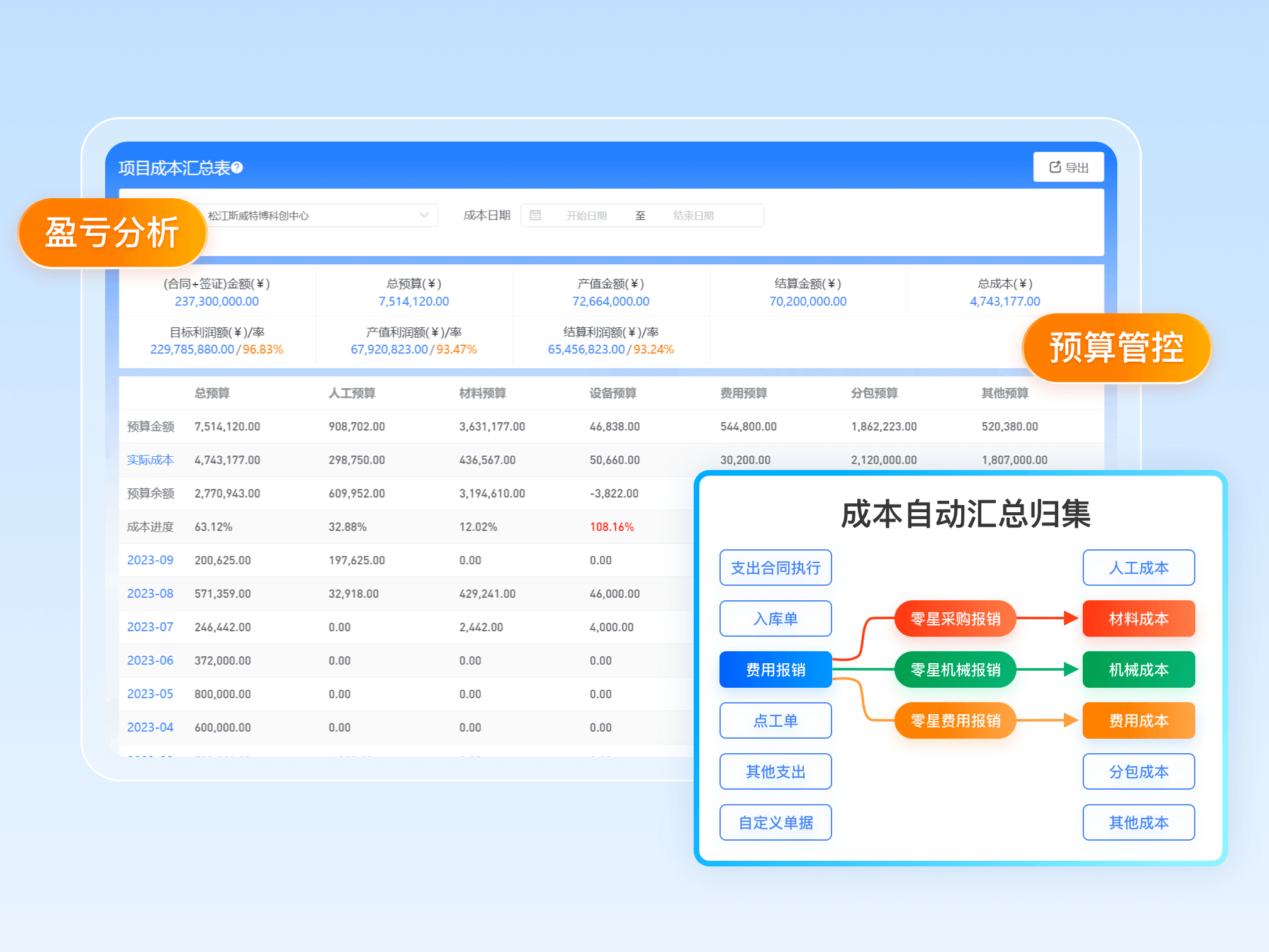Select the 支出合同执行 box
The image size is (1269, 952).
(x=775, y=568)
